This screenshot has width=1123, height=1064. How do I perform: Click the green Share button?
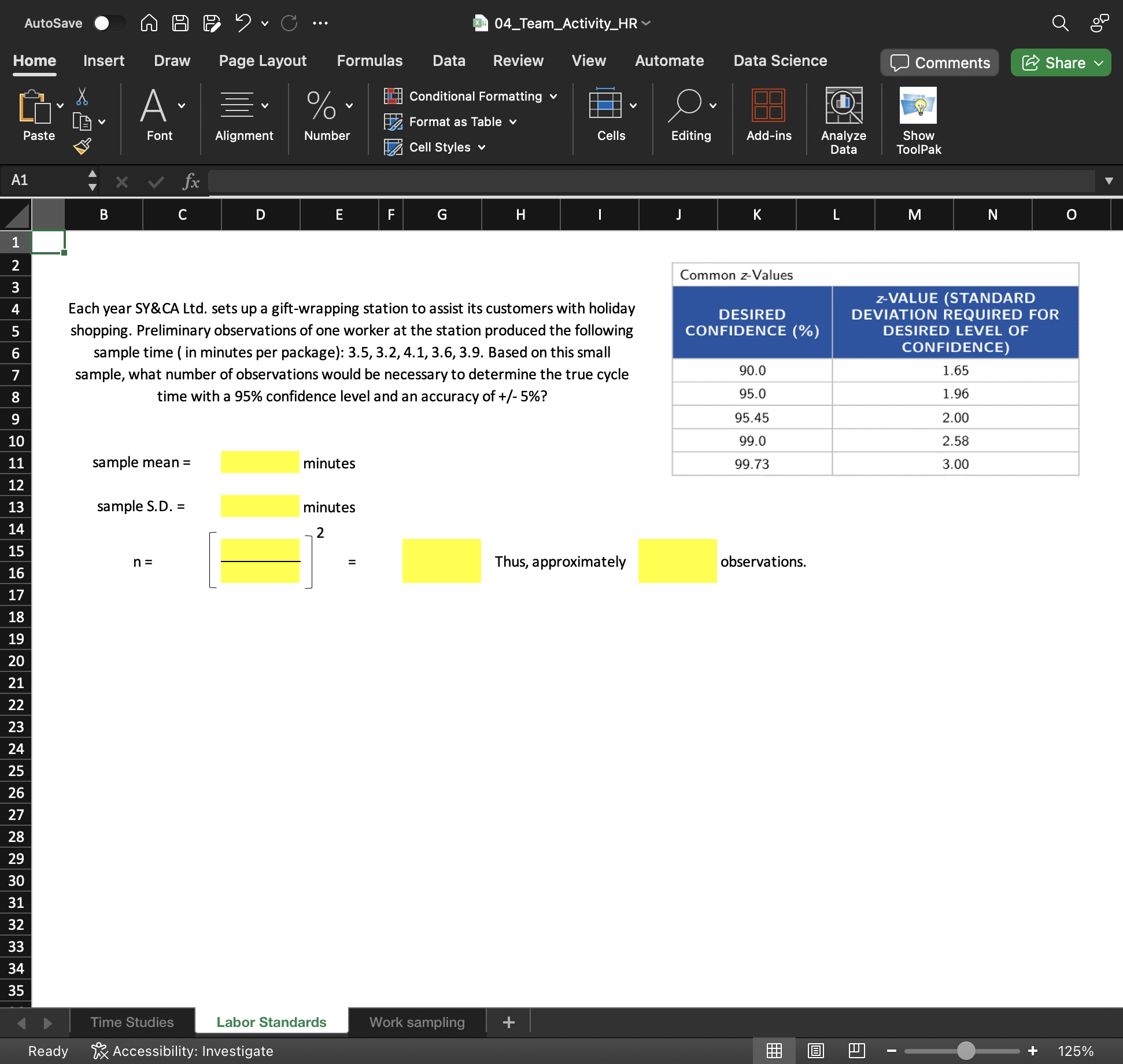(1061, 62)
